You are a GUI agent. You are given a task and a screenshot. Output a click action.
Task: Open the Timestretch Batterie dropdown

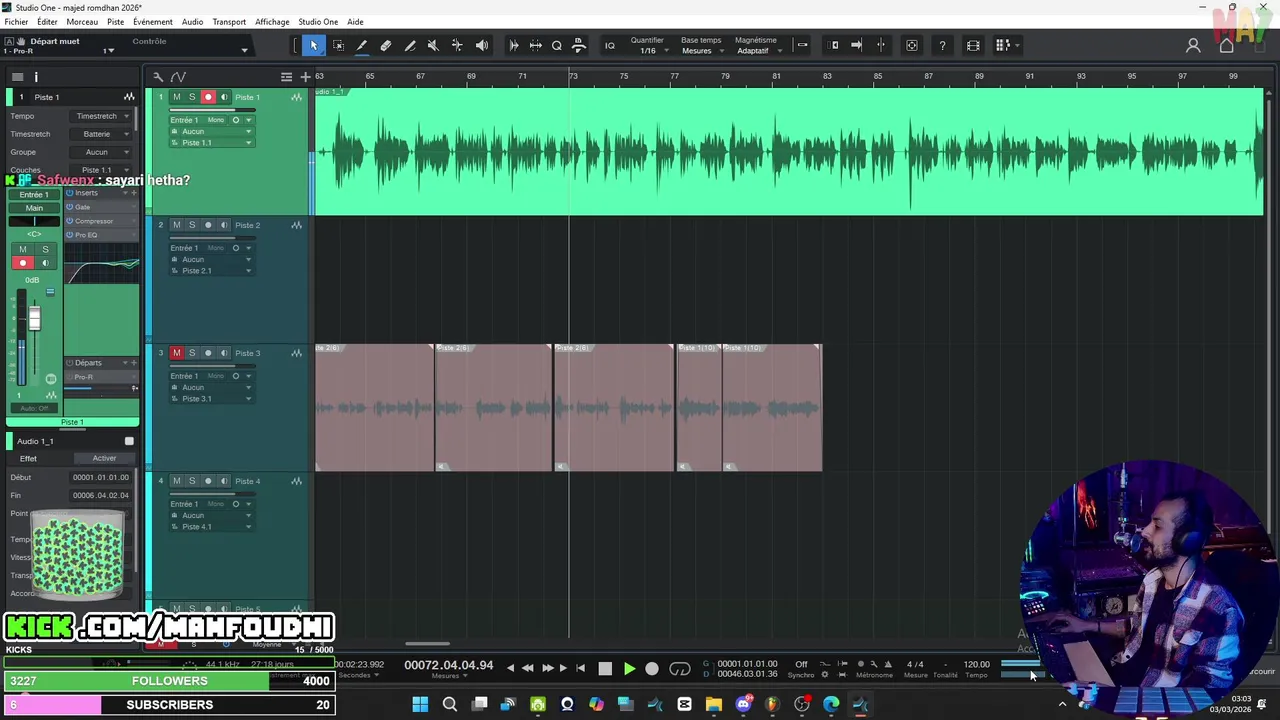pyautogui.click(x=102, y=134)
